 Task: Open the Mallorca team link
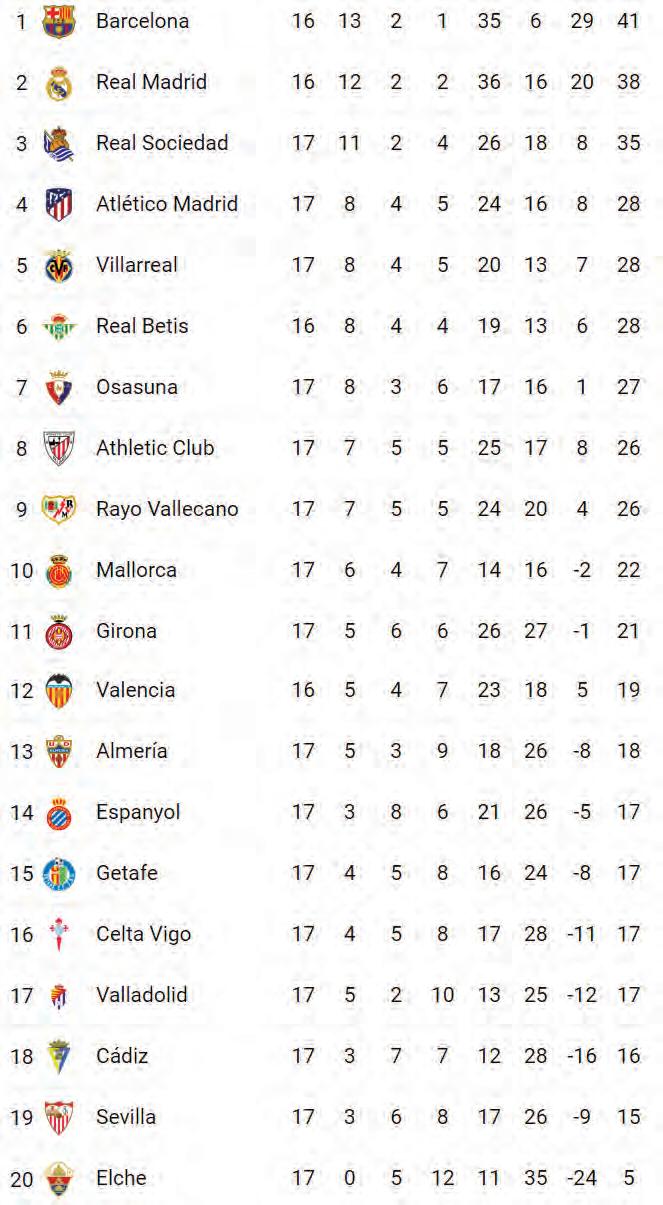(x=136, y=570)
